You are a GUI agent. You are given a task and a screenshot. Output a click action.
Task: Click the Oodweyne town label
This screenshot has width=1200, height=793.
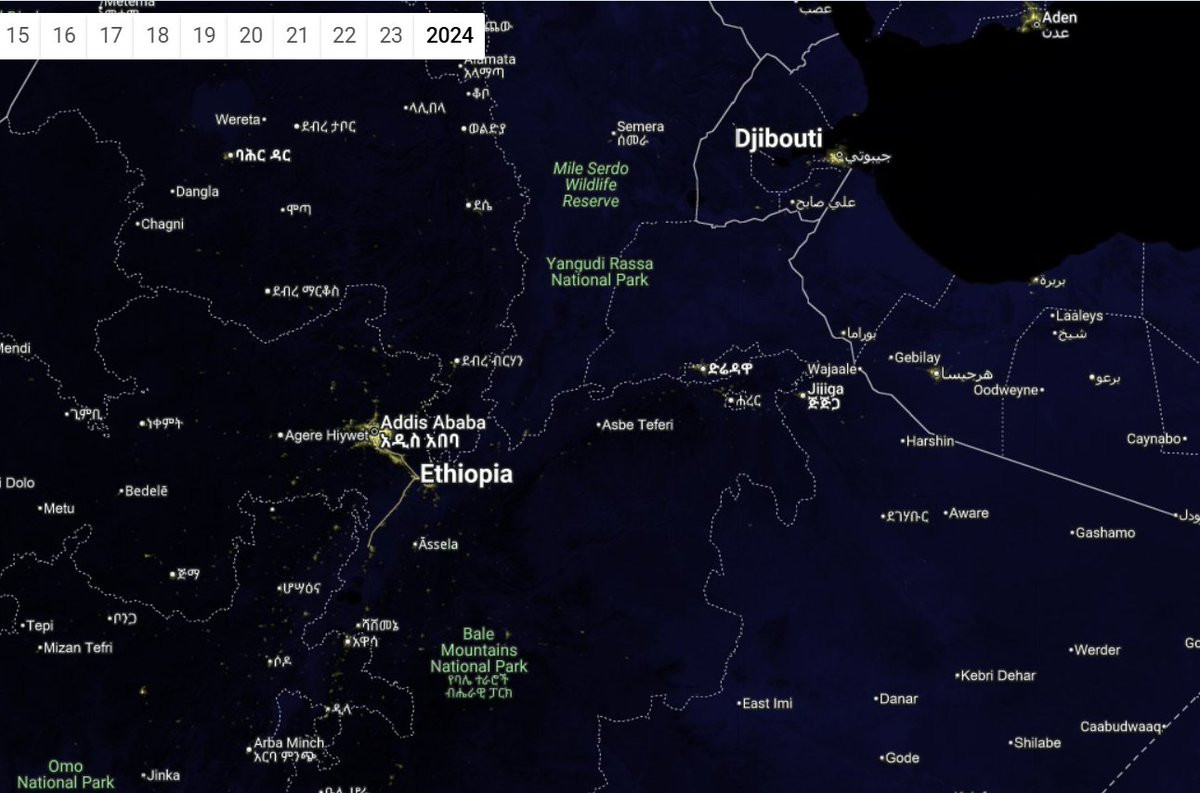click(x=1006, y=390)
